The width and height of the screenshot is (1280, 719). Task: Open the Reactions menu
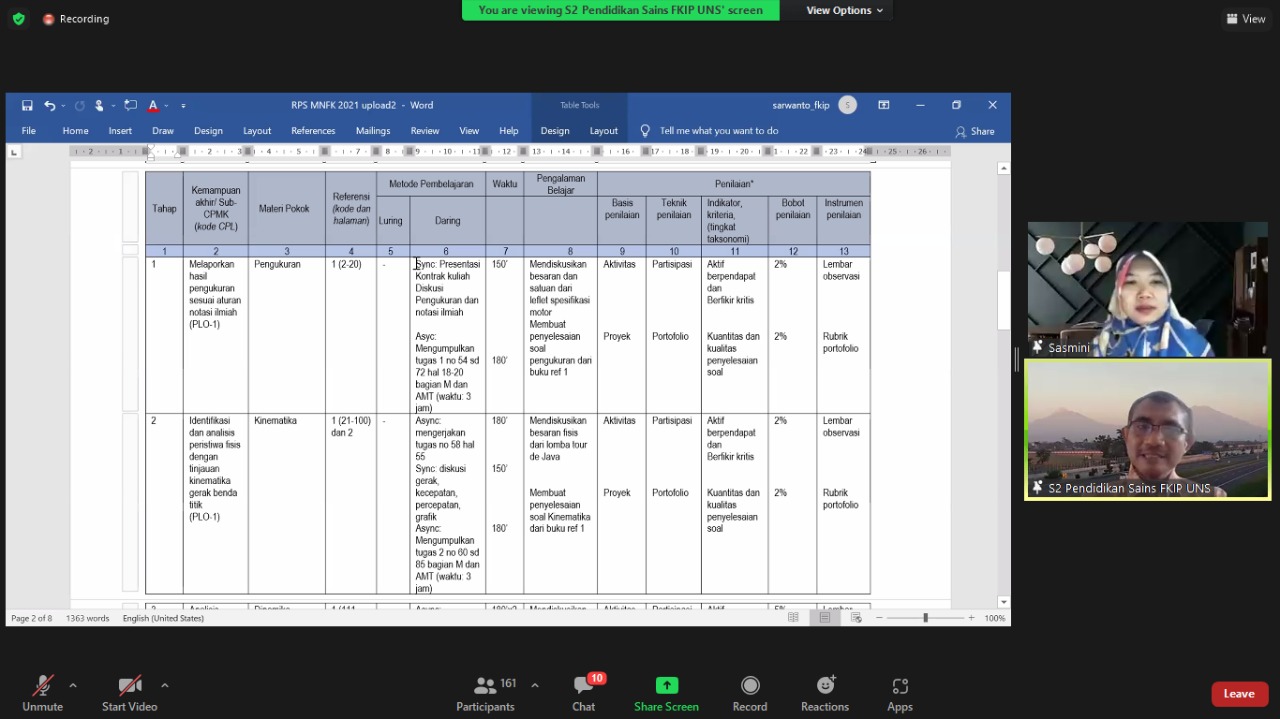pyautogui.click(x=825, y=686)
